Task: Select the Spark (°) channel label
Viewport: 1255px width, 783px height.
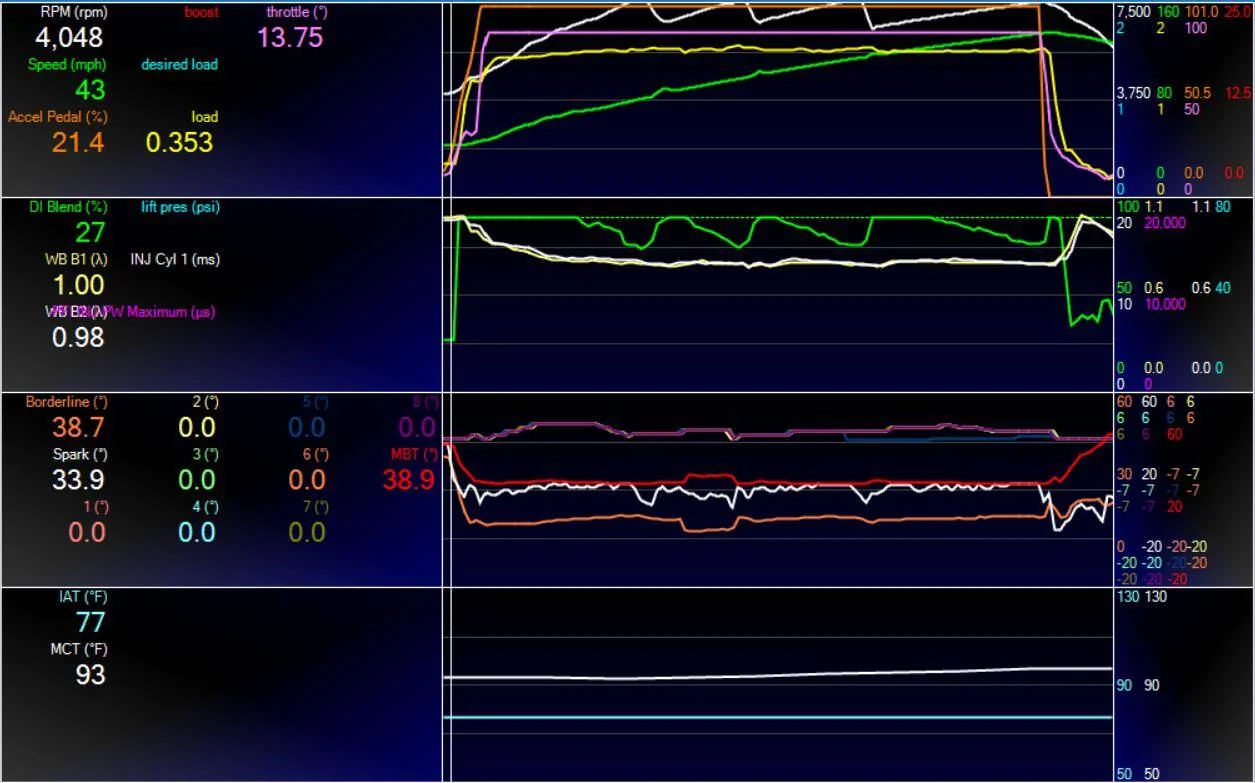Action: pos(80,454)
